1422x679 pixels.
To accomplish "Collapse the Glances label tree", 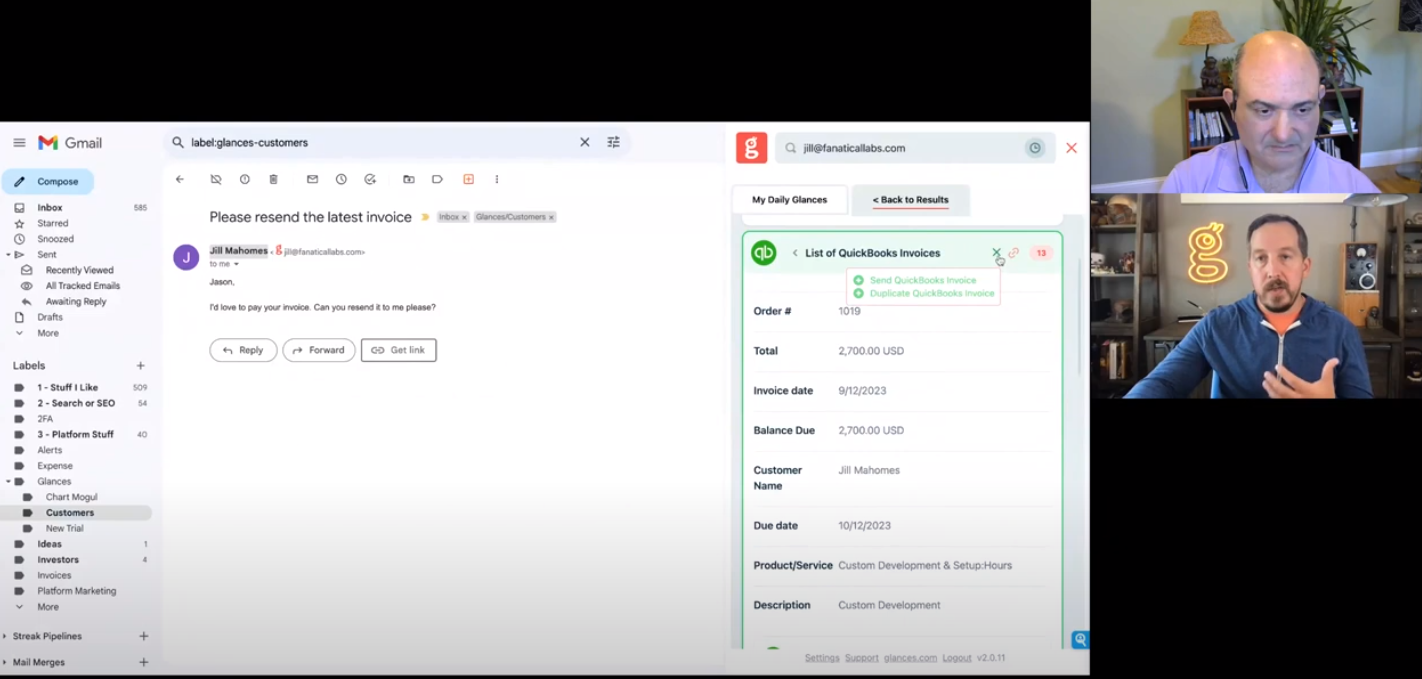I will click(x=7, y=481).
